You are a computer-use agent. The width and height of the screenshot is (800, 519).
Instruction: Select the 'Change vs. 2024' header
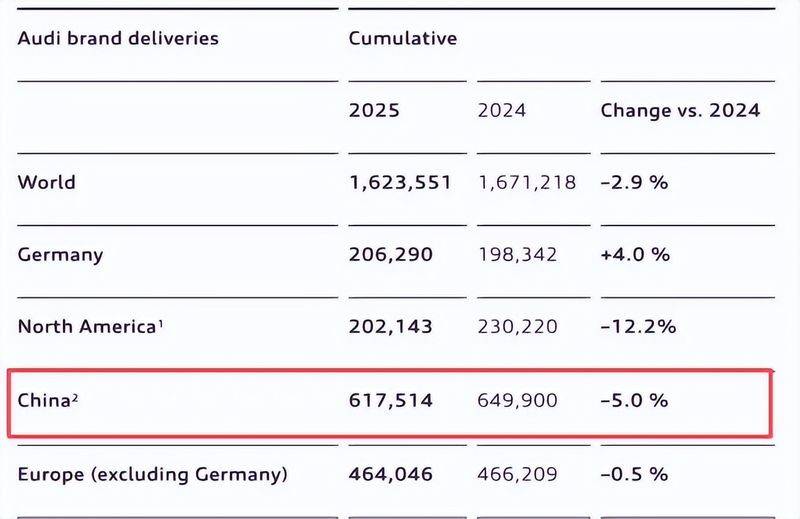[x=680, y=110]
